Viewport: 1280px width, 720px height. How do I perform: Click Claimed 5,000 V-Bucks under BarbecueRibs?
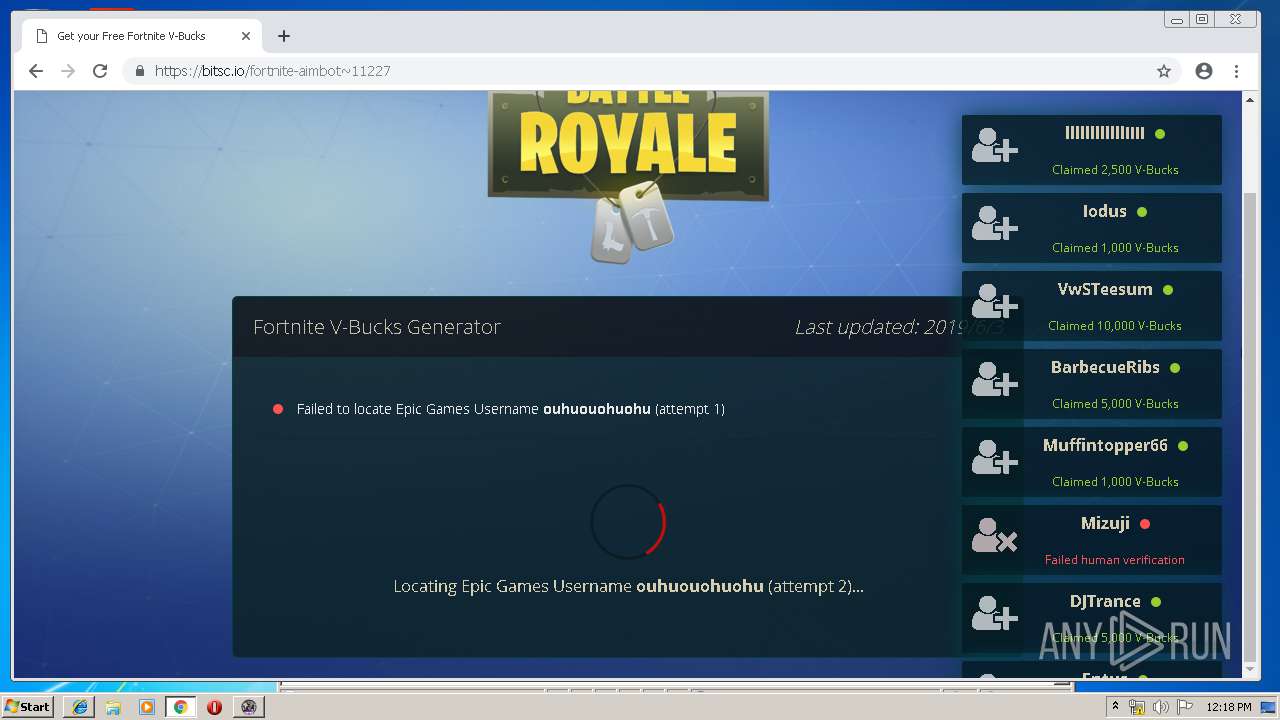pos(1115,404)
